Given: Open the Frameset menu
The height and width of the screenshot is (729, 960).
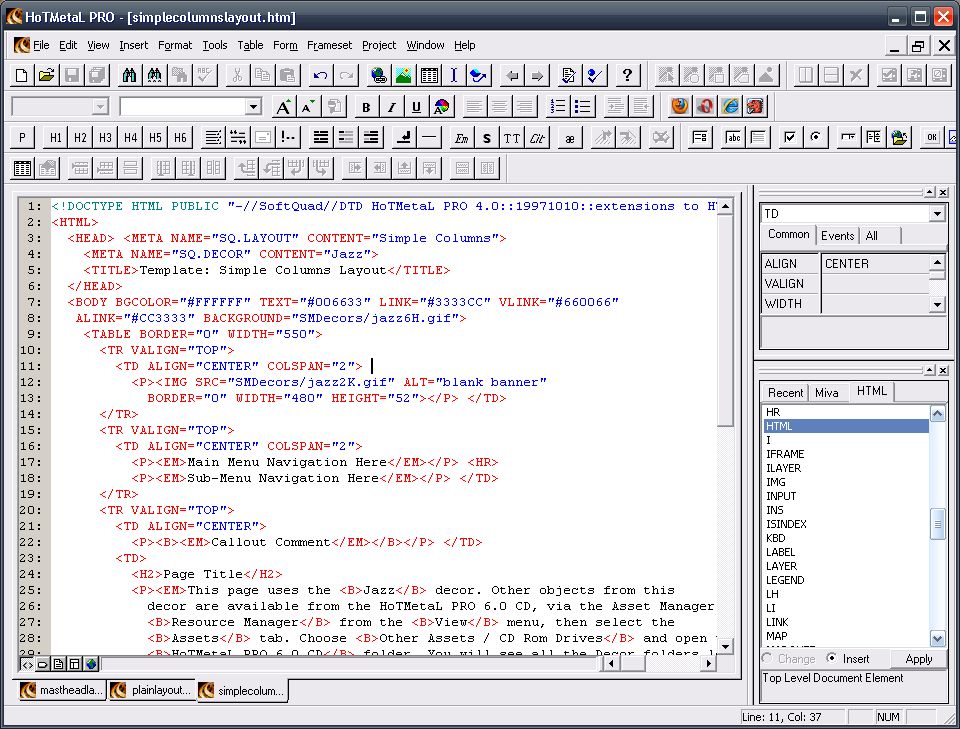Looking at the screenshot, I should click(x=329, y=45).
